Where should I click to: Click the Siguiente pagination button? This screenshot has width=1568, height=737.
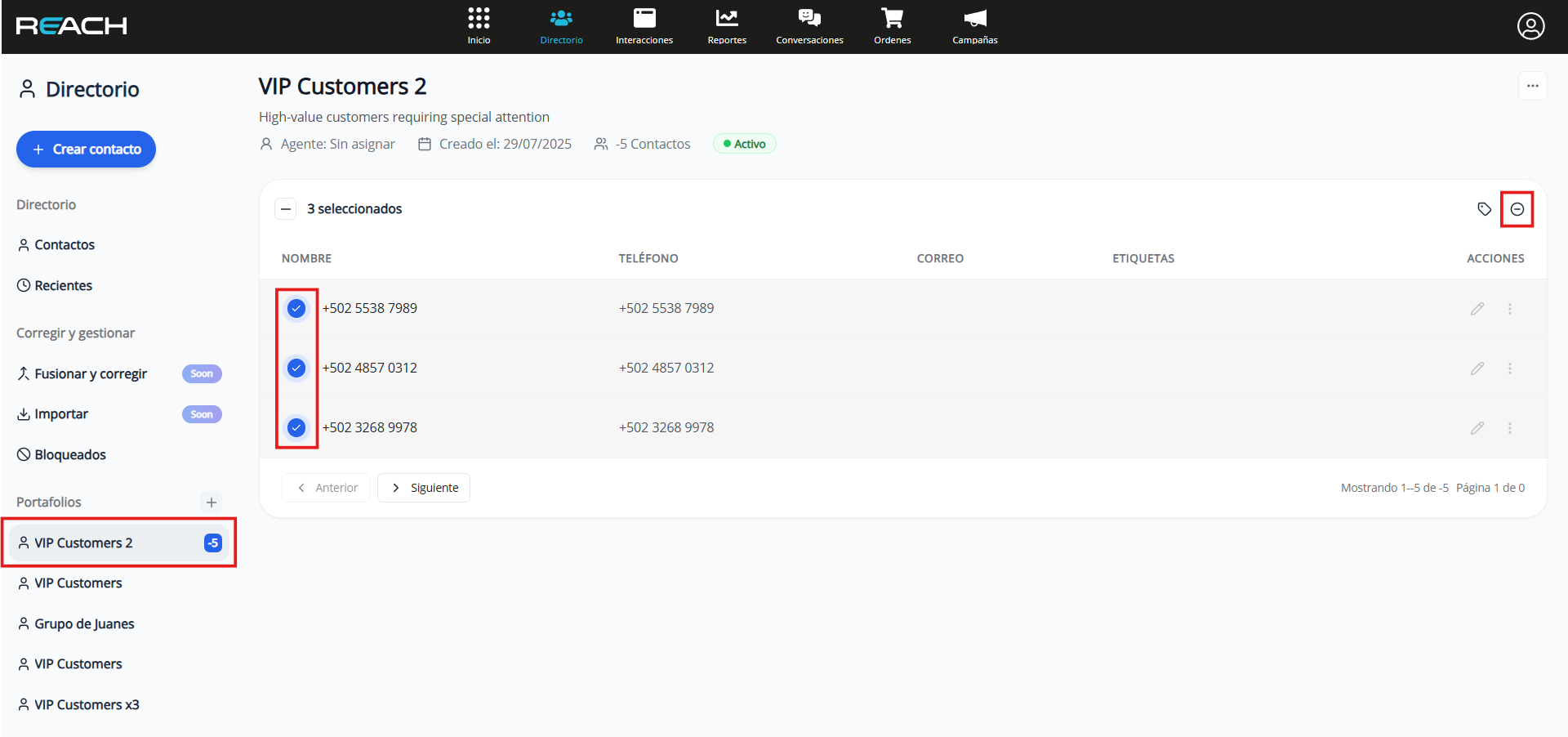424,488
